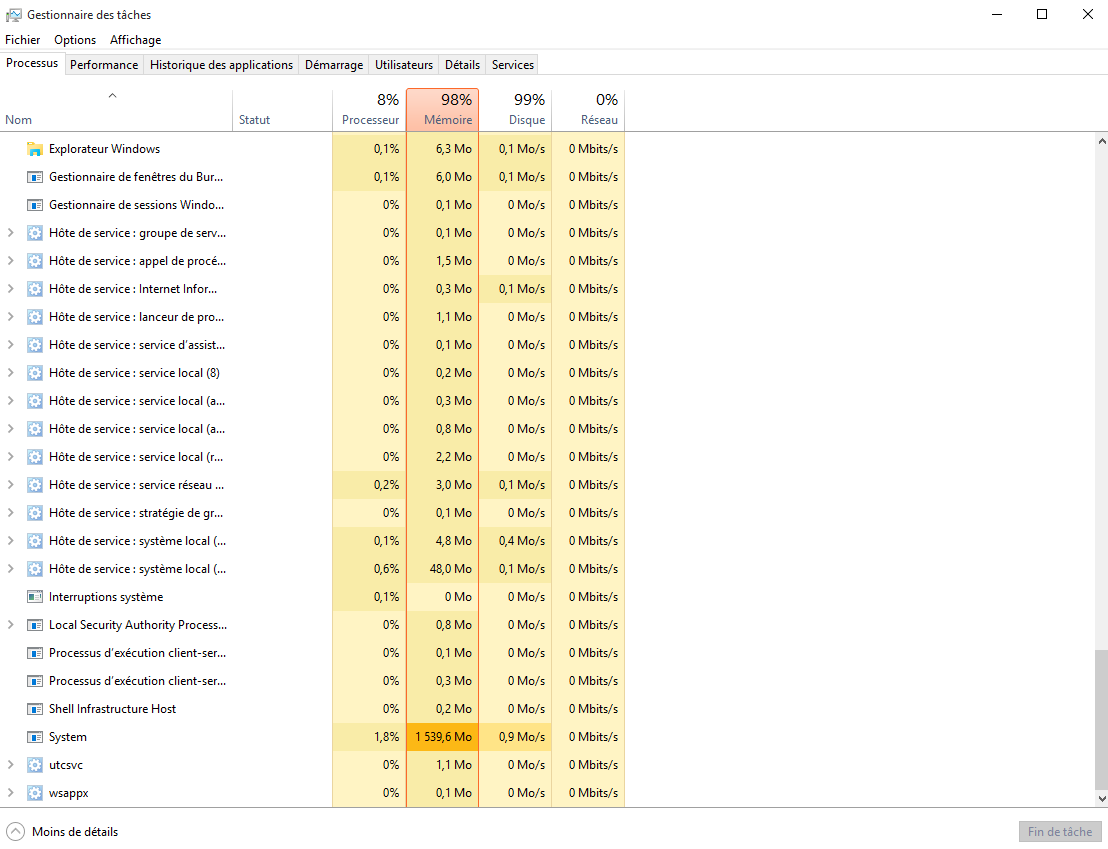
Task: Switch to the Performance tab
Action: (x=104, y=64)
